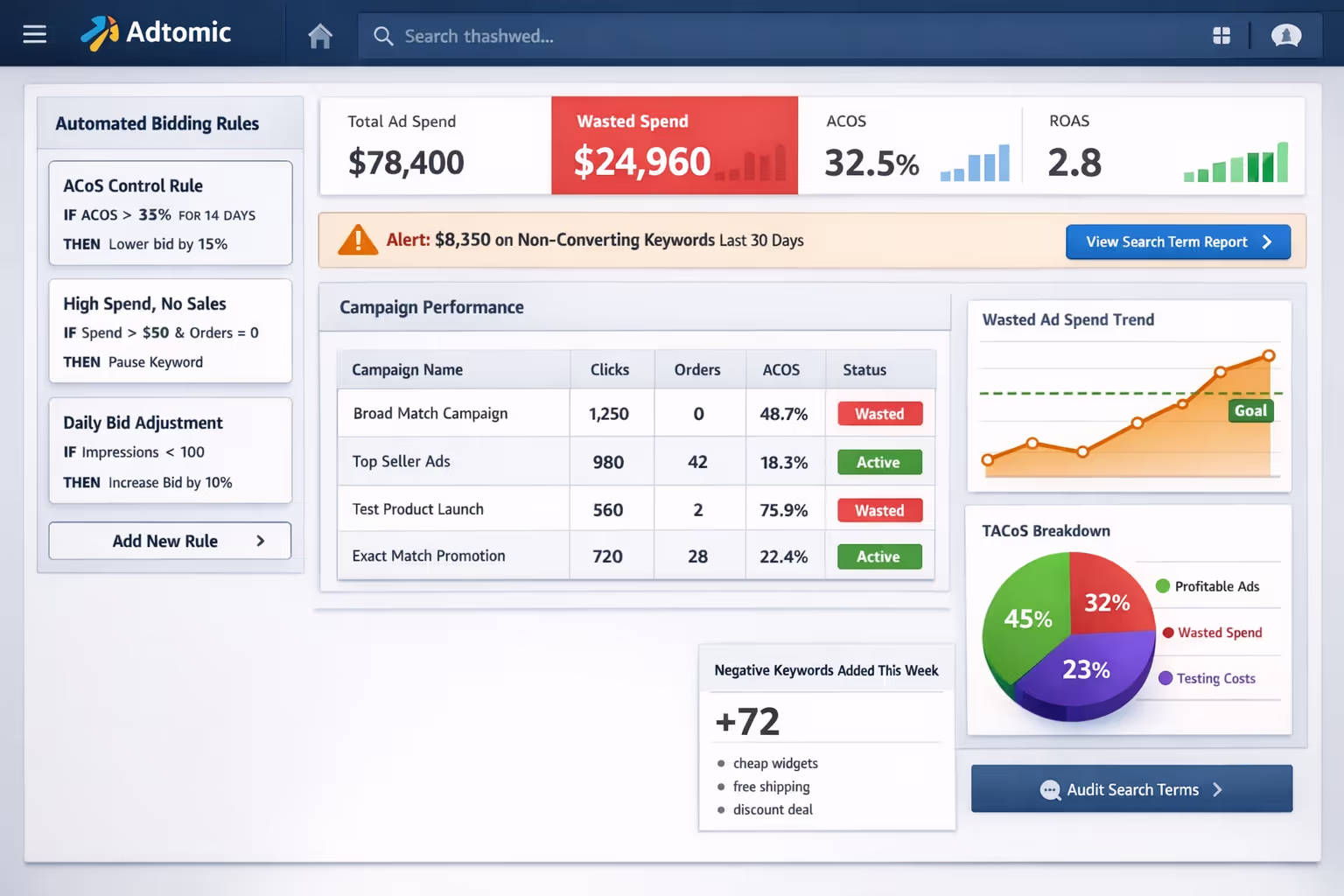Viewport: 1344px width, 896px height.
Task: Click the chat bubble icon on Audit Search Terms
Action: [x=1050, y=790]
